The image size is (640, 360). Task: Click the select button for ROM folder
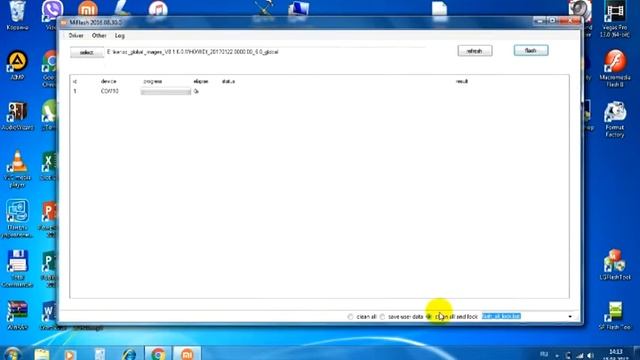point(87,52)
